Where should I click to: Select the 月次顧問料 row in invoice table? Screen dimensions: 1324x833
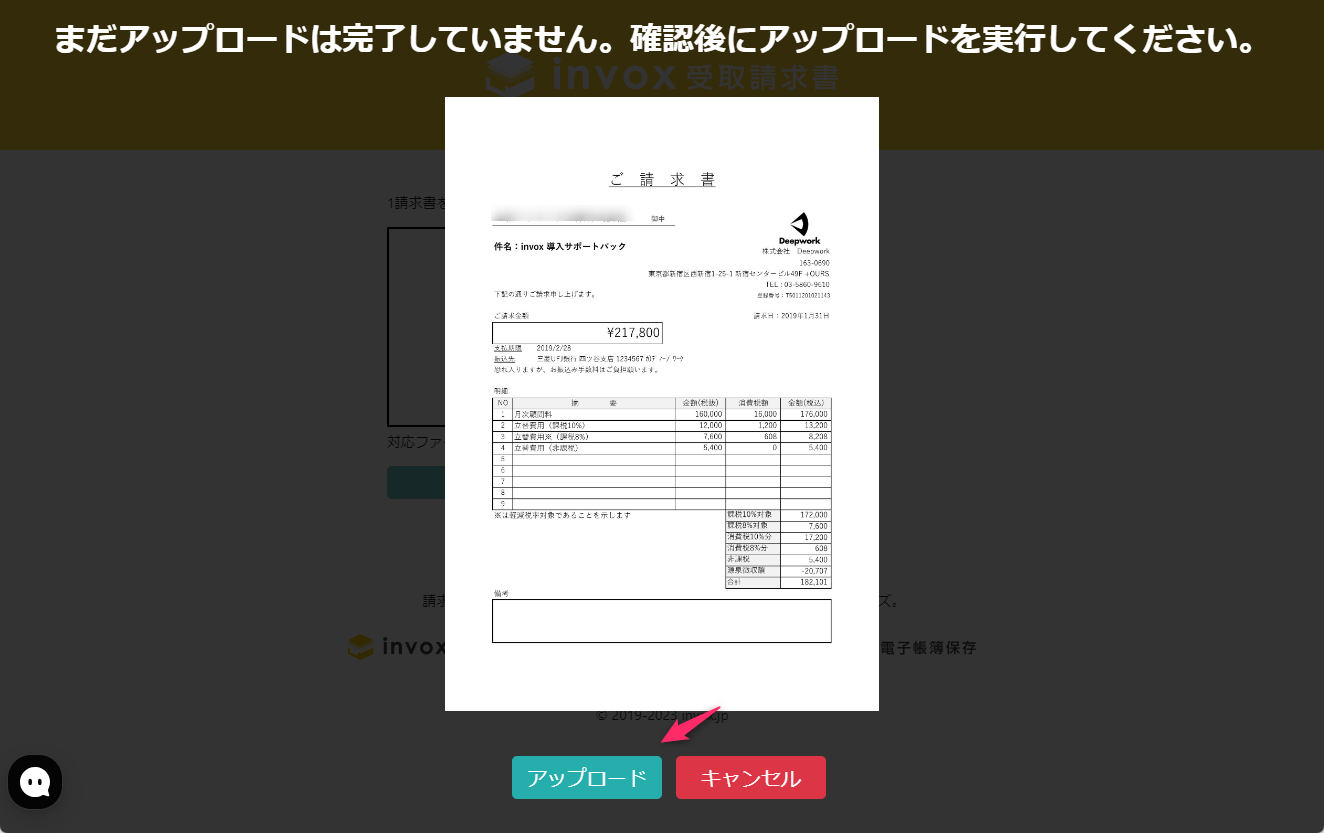592,413
